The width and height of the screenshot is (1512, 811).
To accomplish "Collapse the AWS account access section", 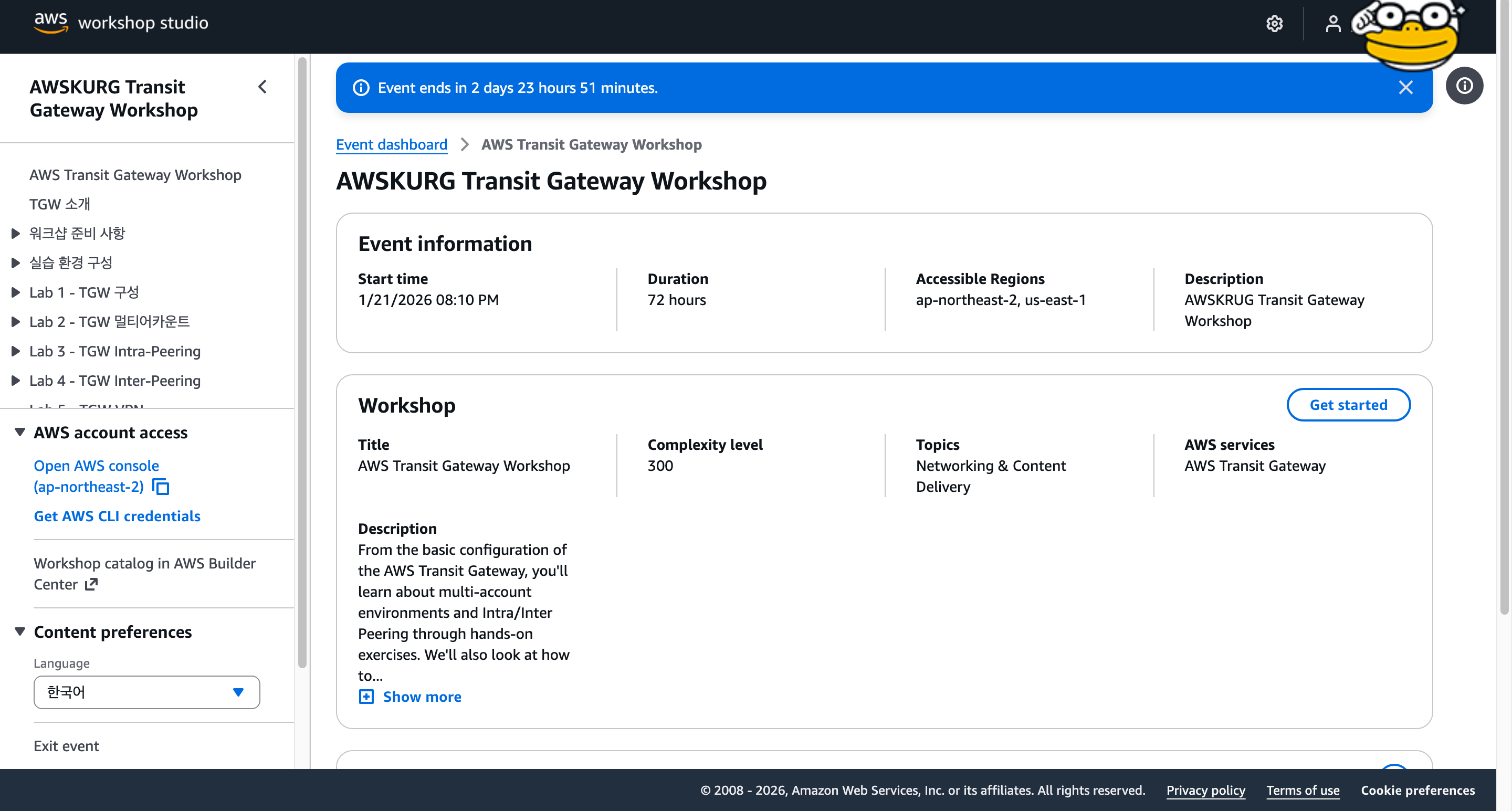I will (20, 433).
